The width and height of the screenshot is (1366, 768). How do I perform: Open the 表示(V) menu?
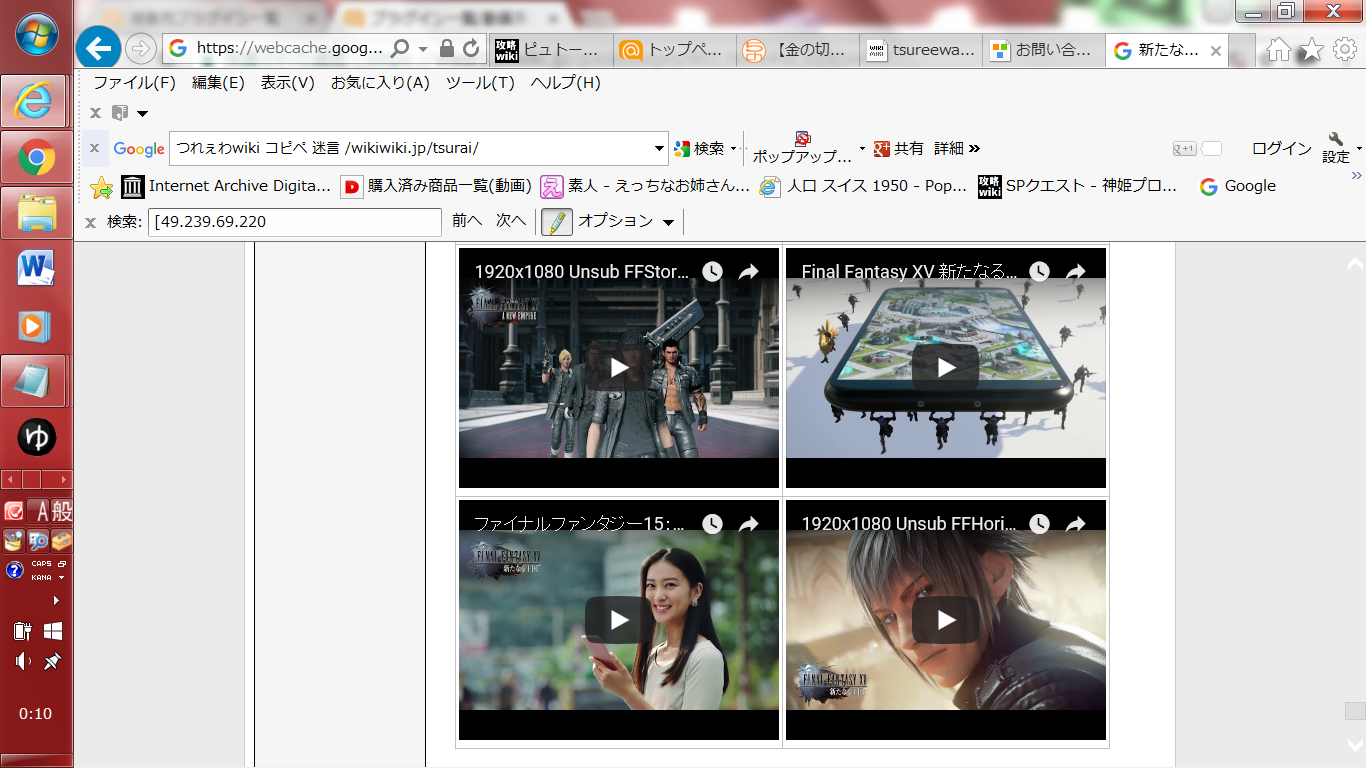287,83
